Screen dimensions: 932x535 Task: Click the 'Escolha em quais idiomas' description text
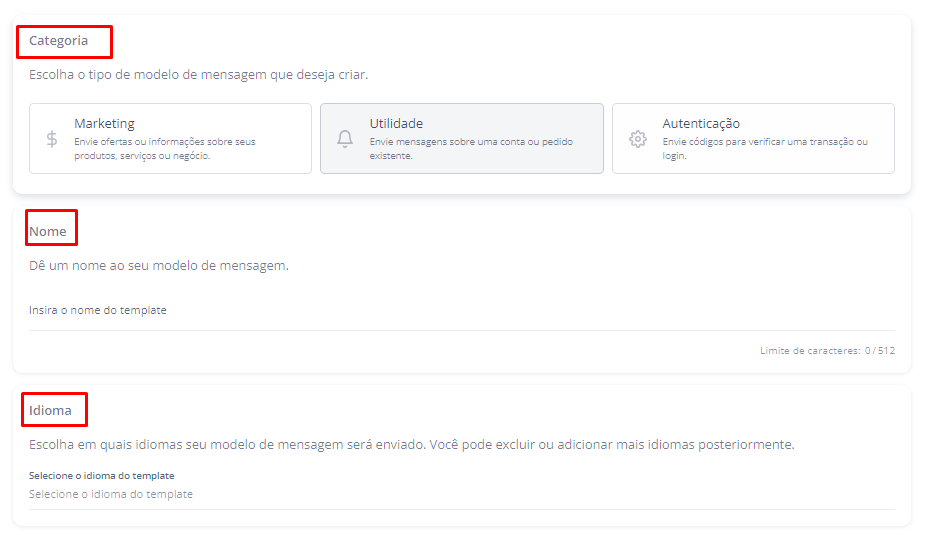411,445
